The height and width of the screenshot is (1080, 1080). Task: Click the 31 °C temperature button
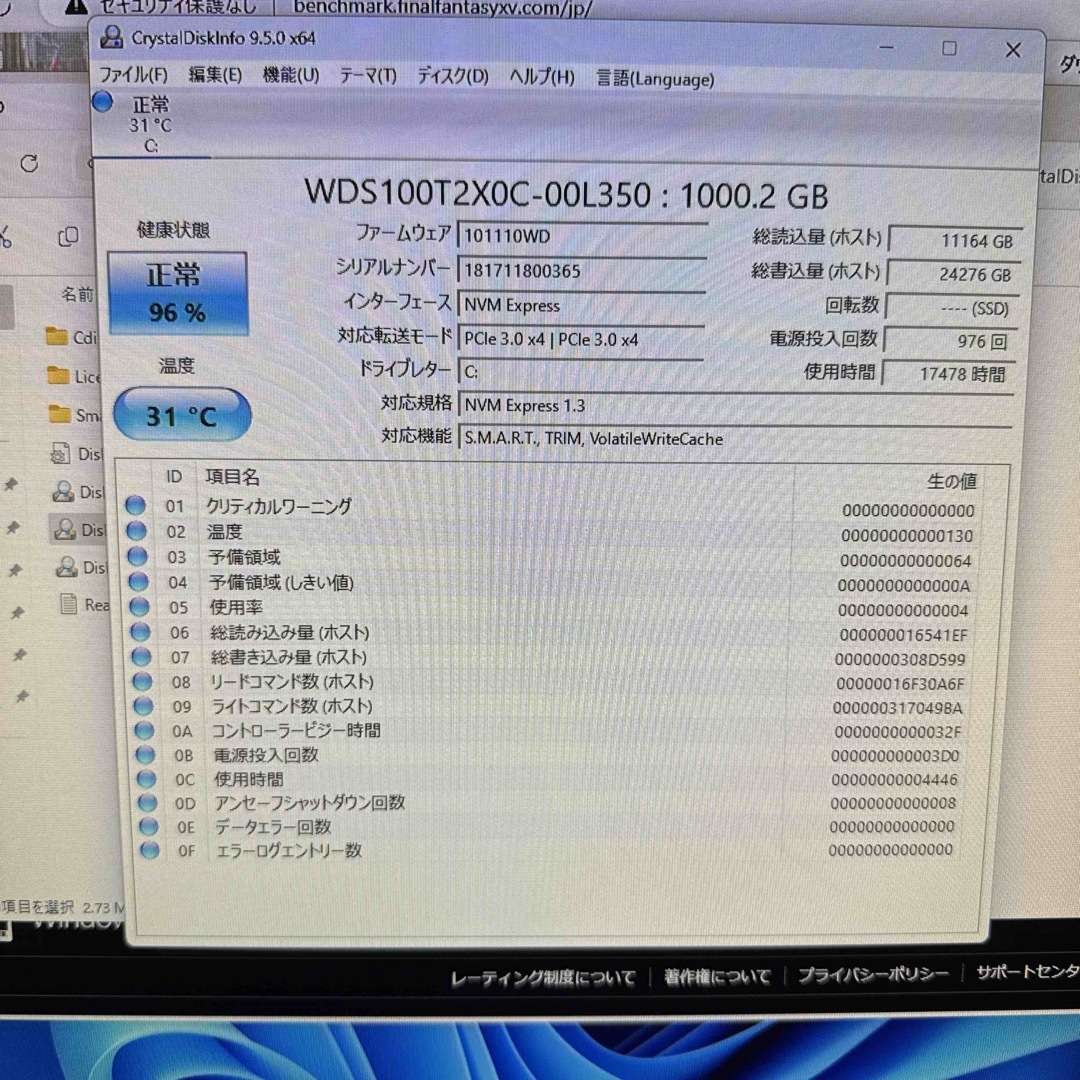[x=182, y=415]
